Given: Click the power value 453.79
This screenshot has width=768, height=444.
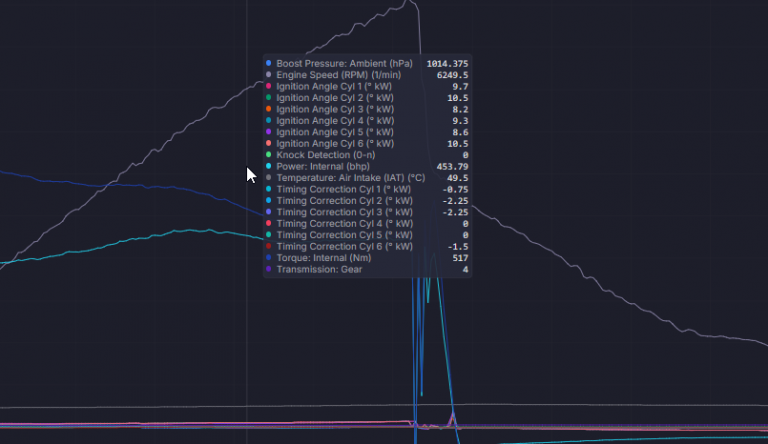Looking at the screenshot, I should [453, 167].
